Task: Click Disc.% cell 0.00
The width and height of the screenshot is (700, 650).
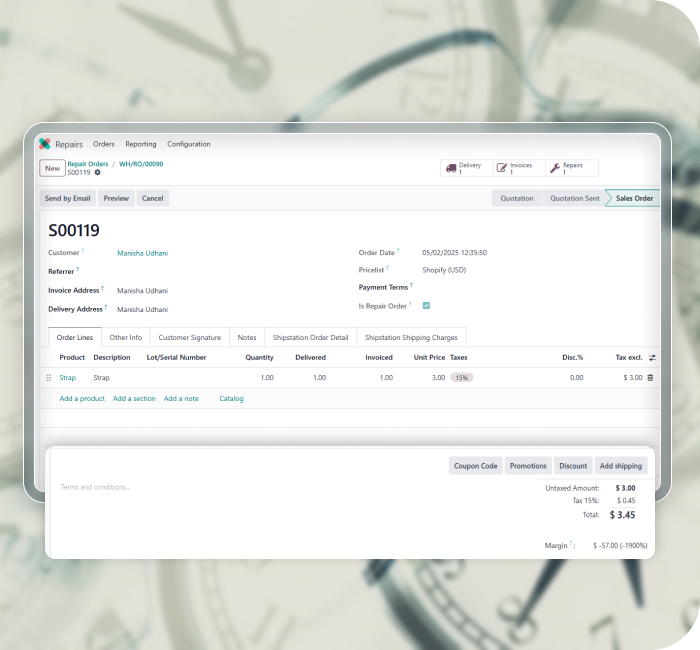Action: point(576,378)
